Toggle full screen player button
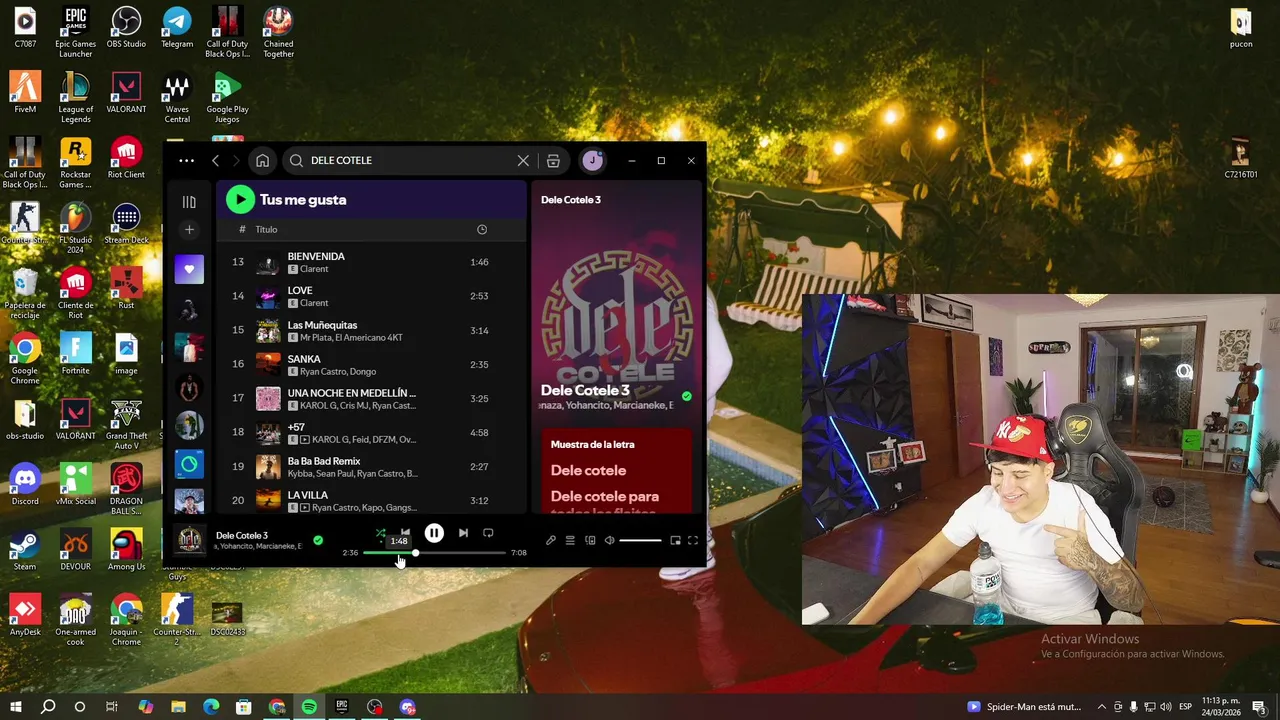 click(x=693, y=540)
